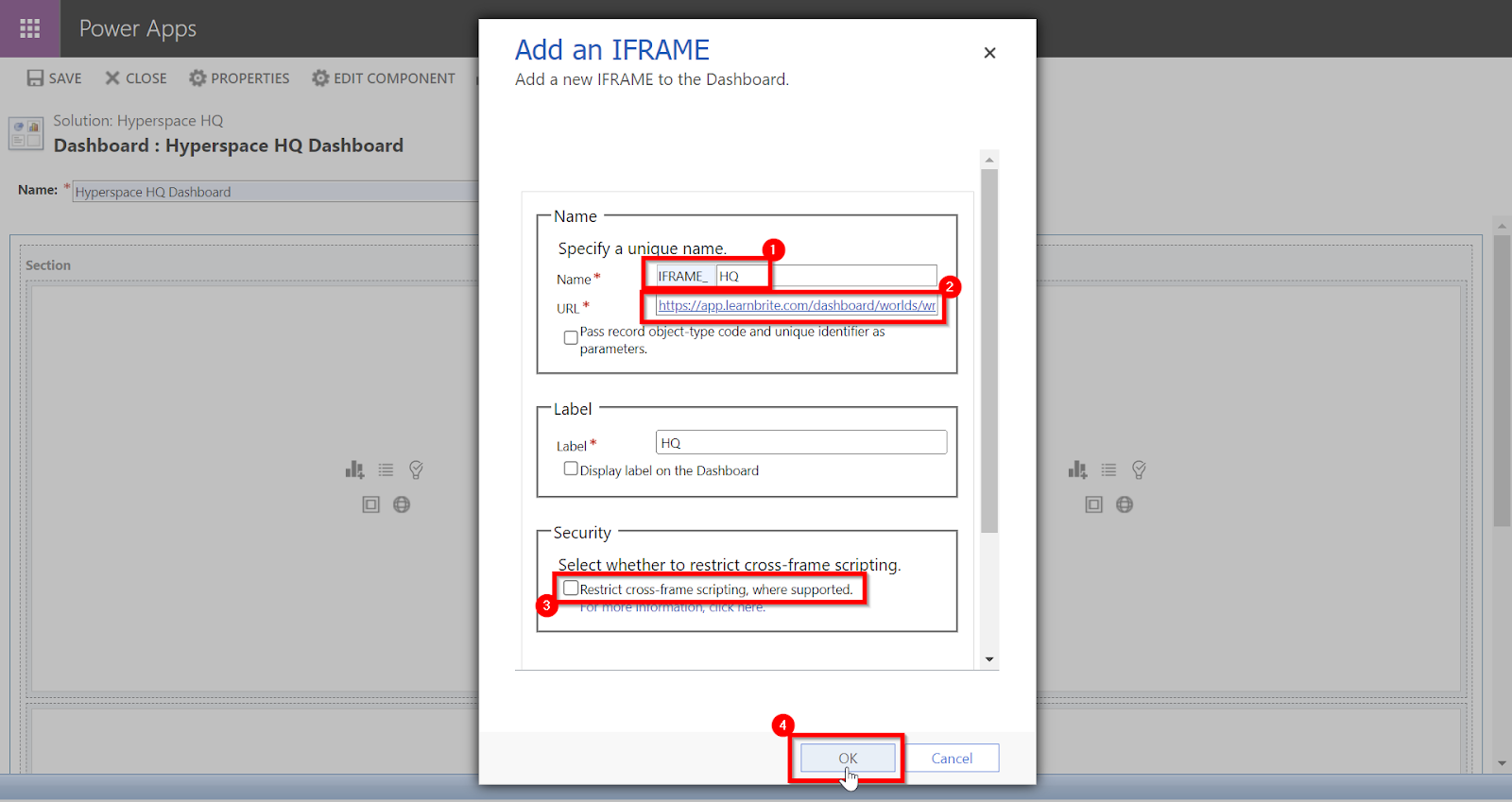Click the dashboard page scrollbar thumb

[x=1502, y=381]
